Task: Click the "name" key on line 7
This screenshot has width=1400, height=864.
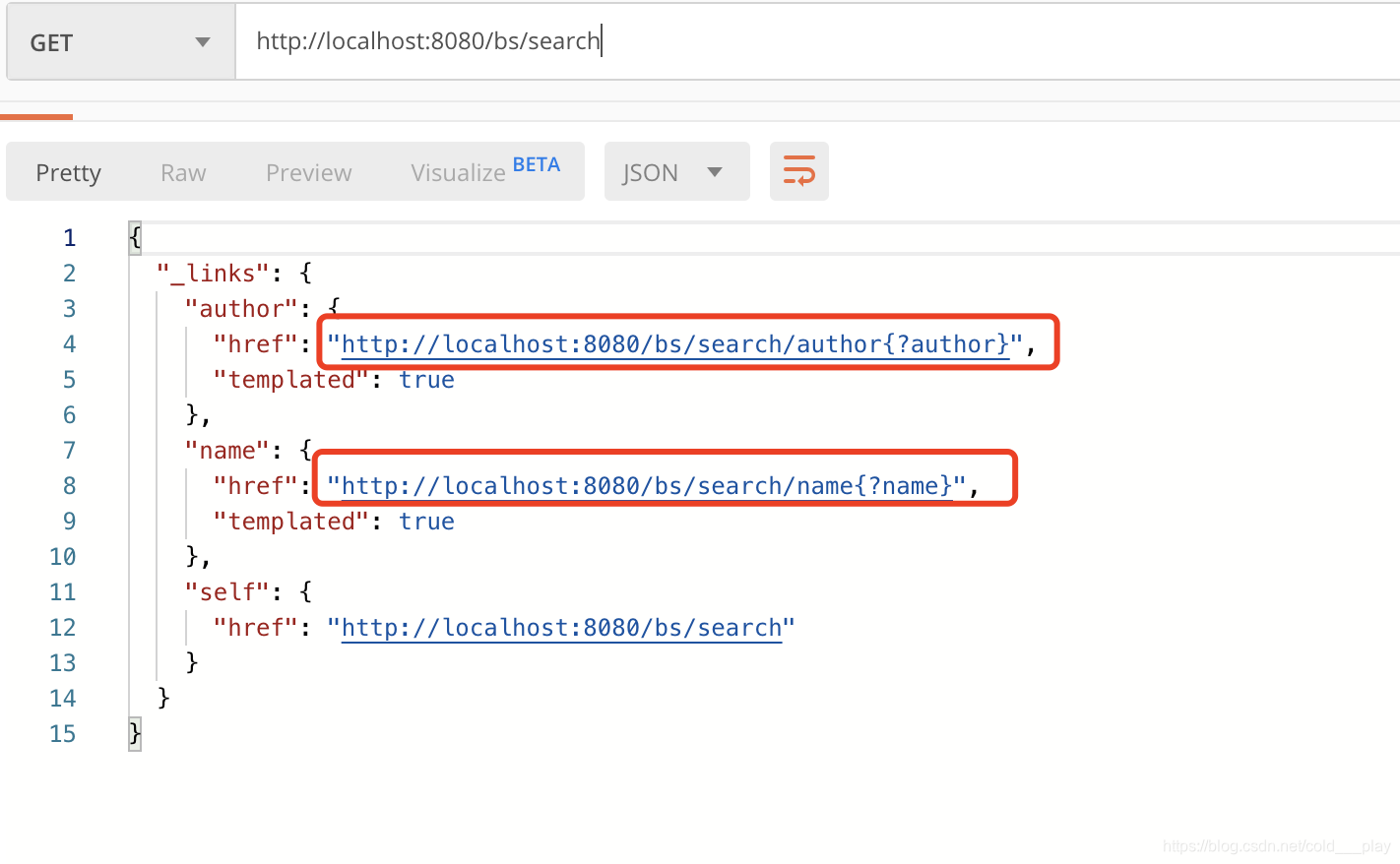Action: click(227, 450)
